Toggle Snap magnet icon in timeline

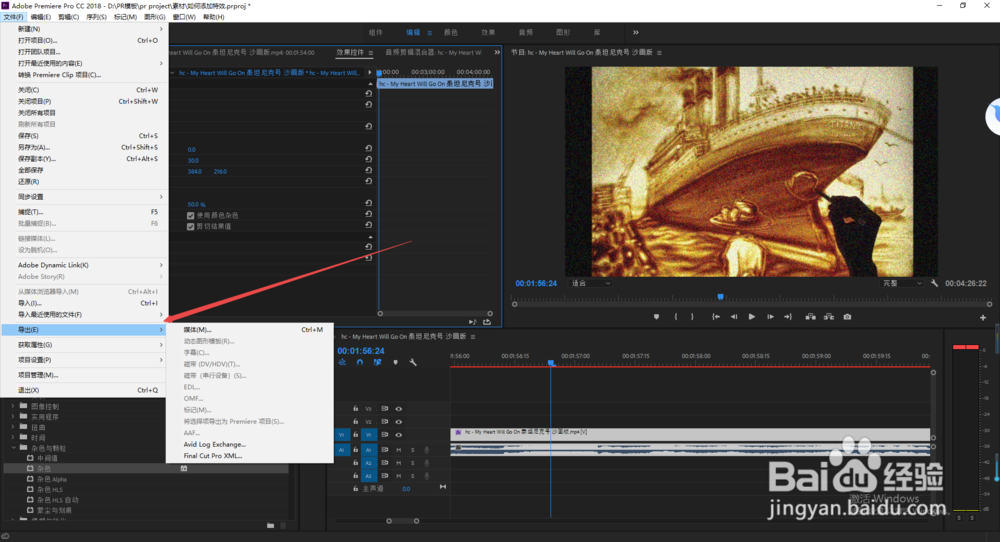(360, 362)
